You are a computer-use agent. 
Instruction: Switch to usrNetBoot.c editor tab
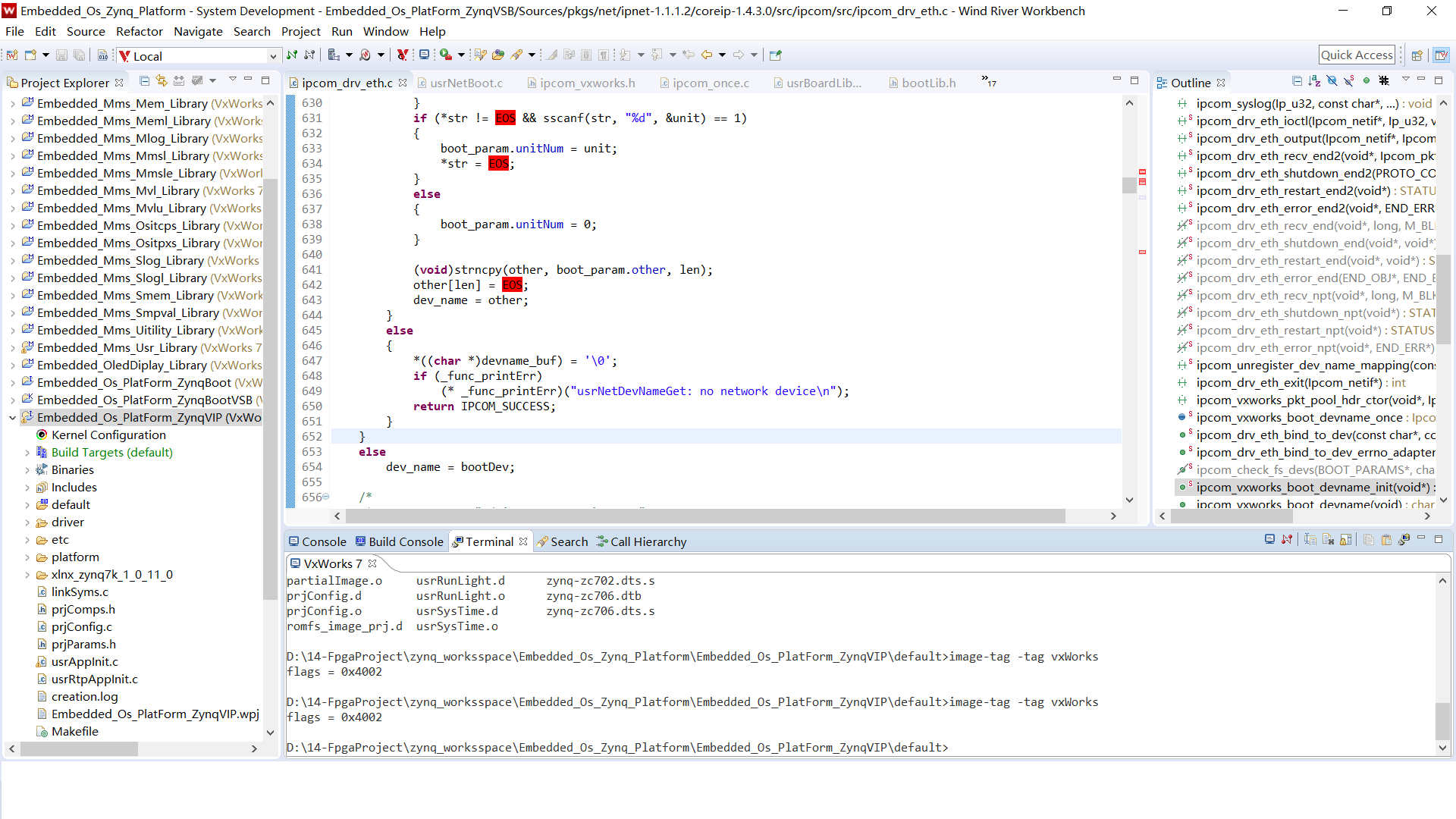tap(466, 83)
